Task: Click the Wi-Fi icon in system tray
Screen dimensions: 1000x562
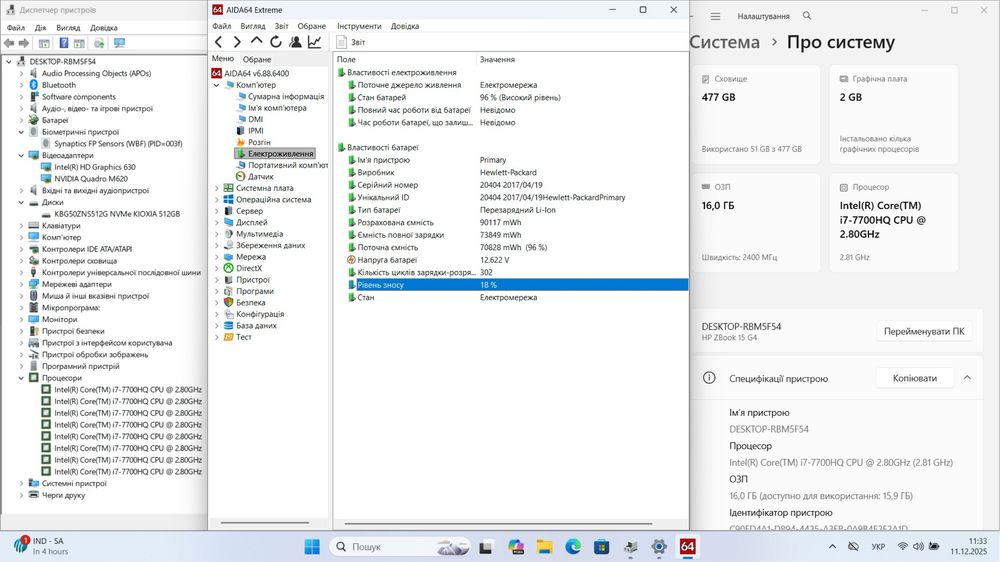Action: (x=902, y=547)
